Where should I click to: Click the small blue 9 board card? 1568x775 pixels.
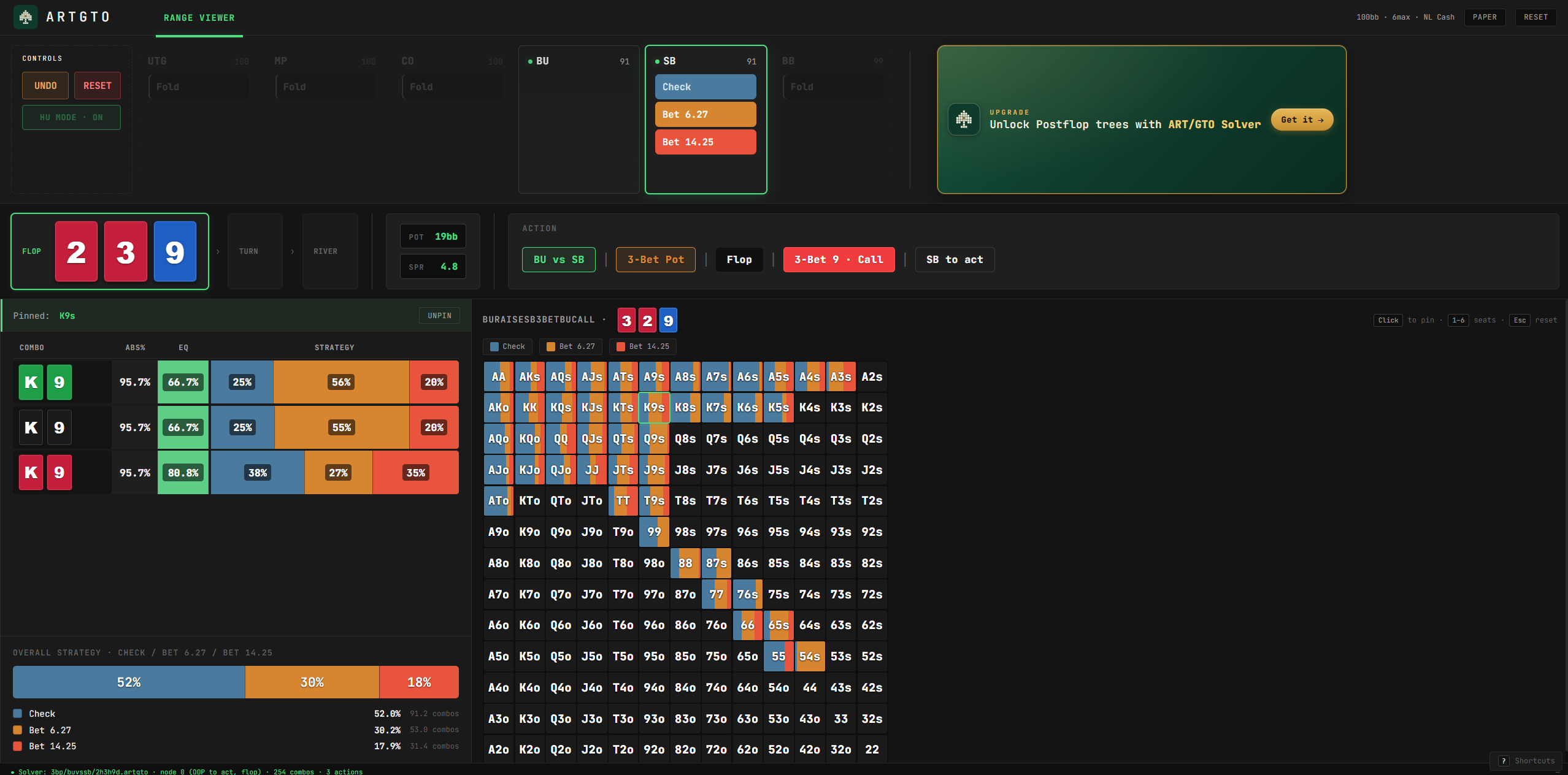tap(668, 320)
